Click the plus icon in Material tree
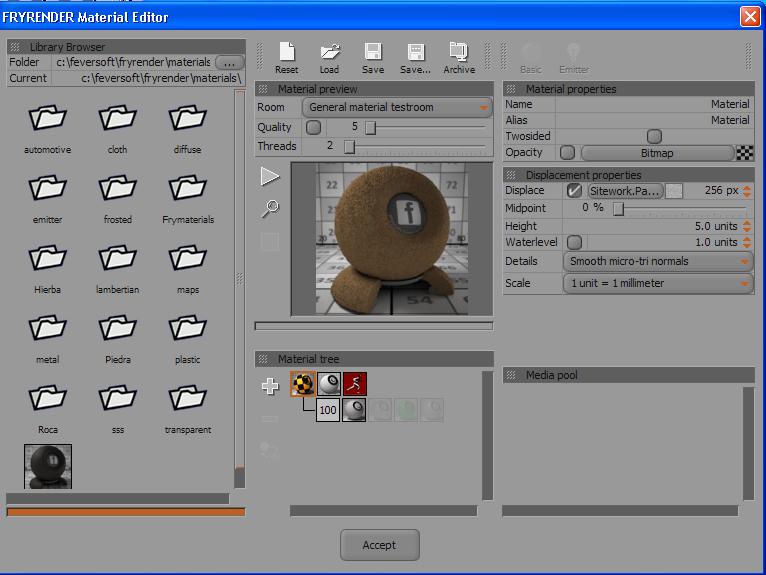The width and height of the screenshot is (766, 575). [x=270, y=386]
